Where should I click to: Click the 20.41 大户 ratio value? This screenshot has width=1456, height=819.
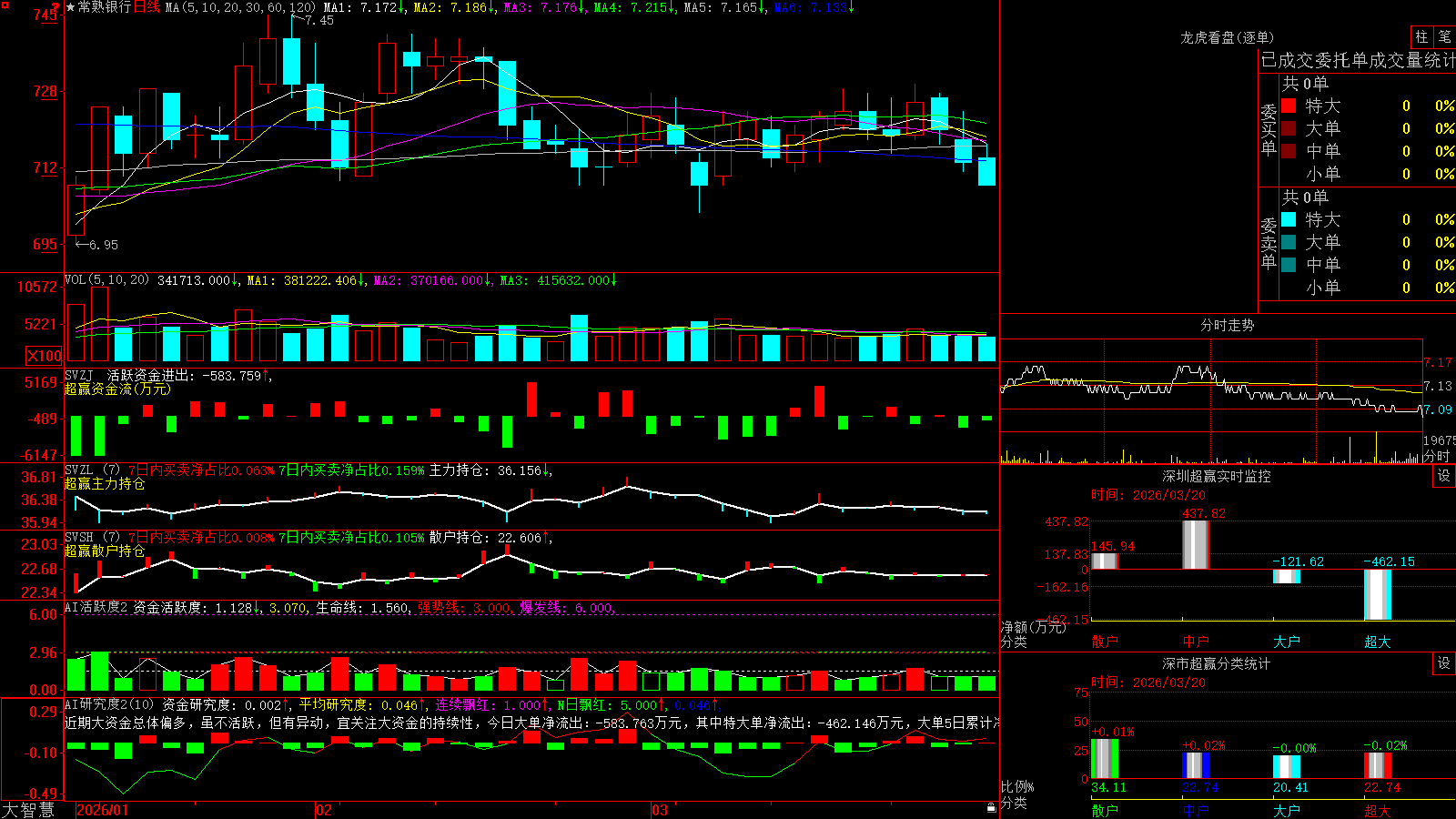pyautogui.click(x=1290, y=787)
